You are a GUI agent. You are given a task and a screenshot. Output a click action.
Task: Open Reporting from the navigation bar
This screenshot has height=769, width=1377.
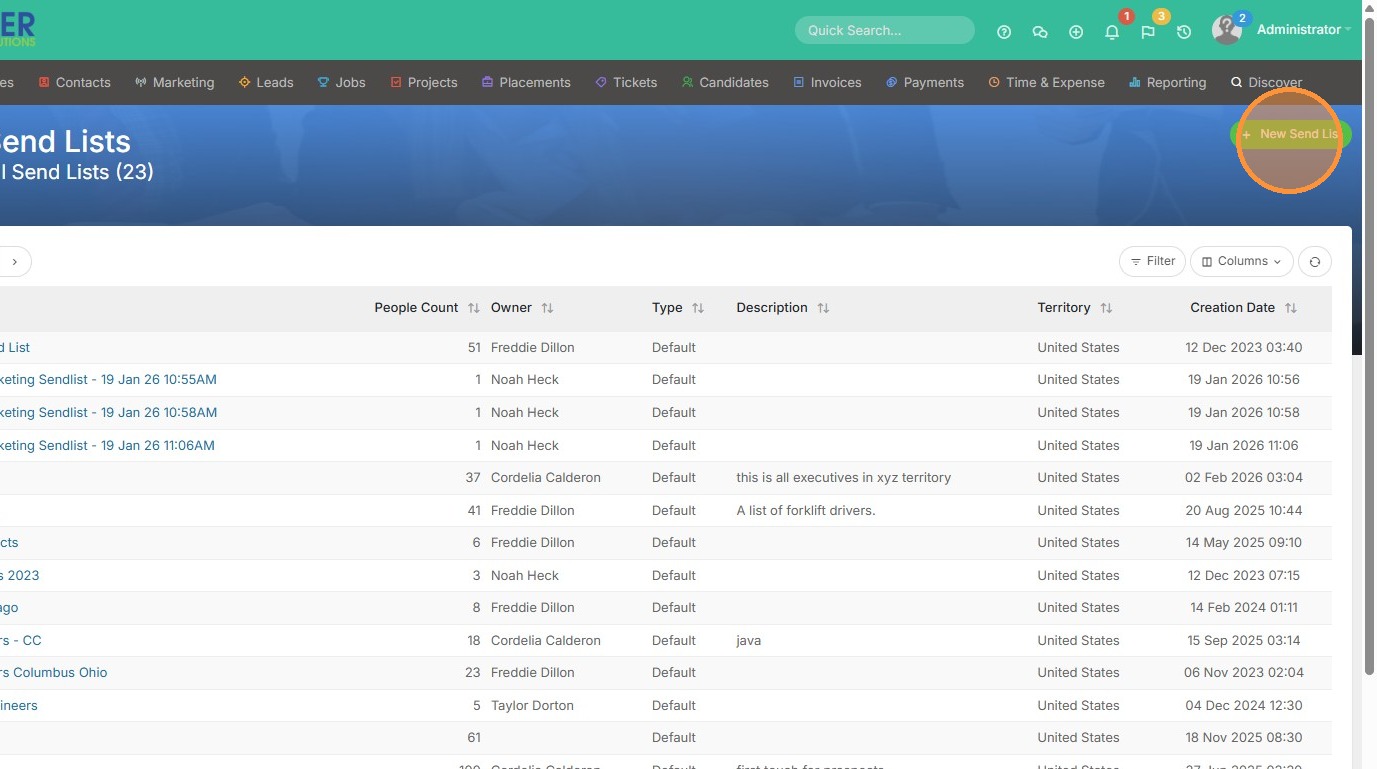click(x=1167, y=83)
